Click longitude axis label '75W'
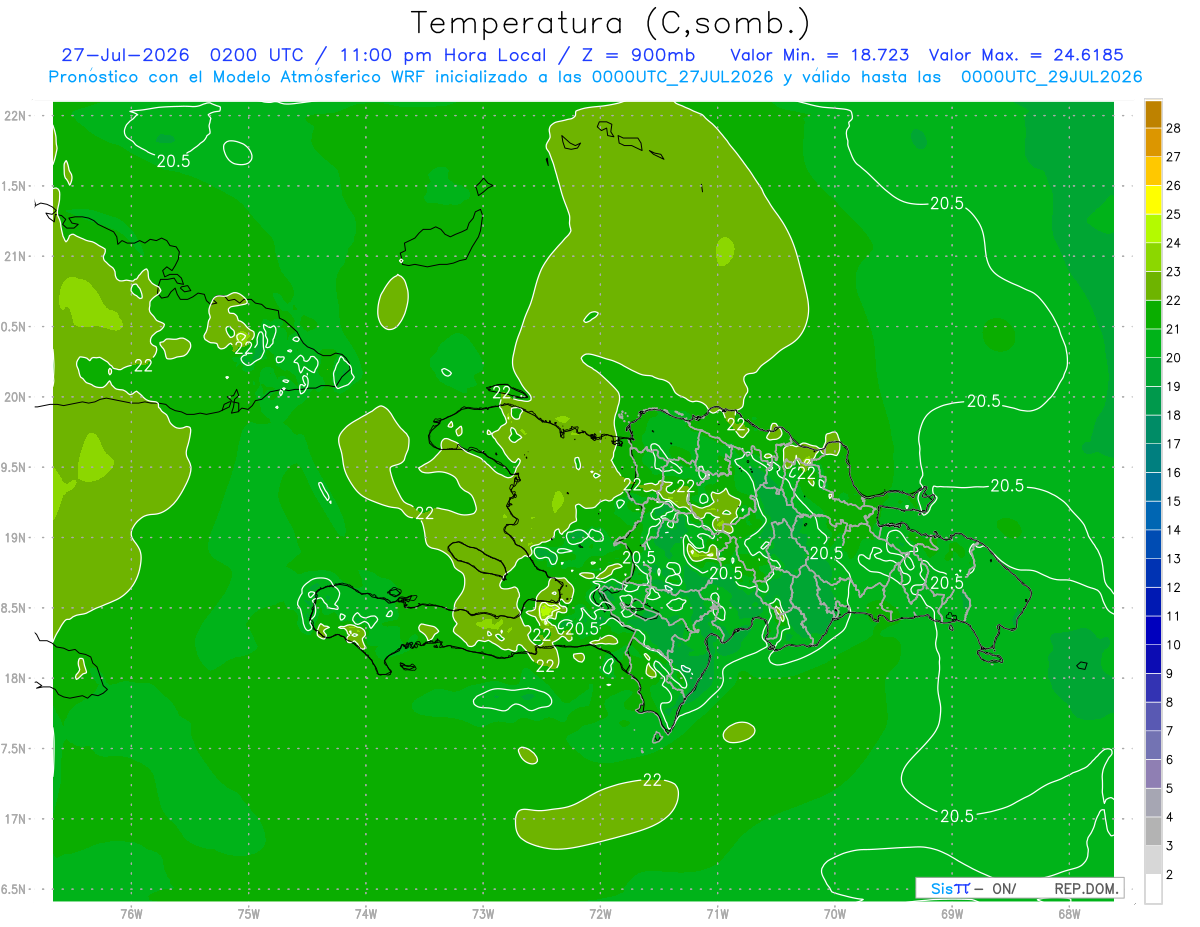 coord(249,914)
